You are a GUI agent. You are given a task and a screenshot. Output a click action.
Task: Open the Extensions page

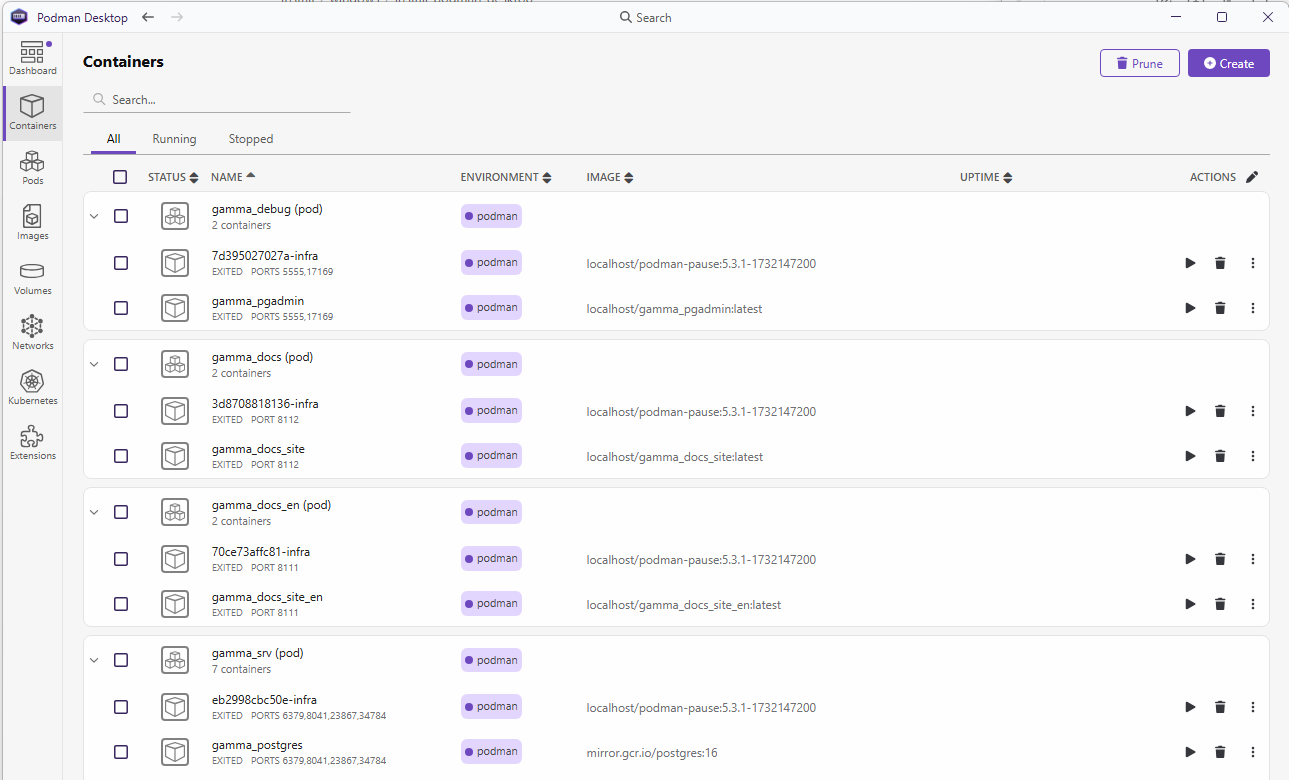tap(32, 443)
